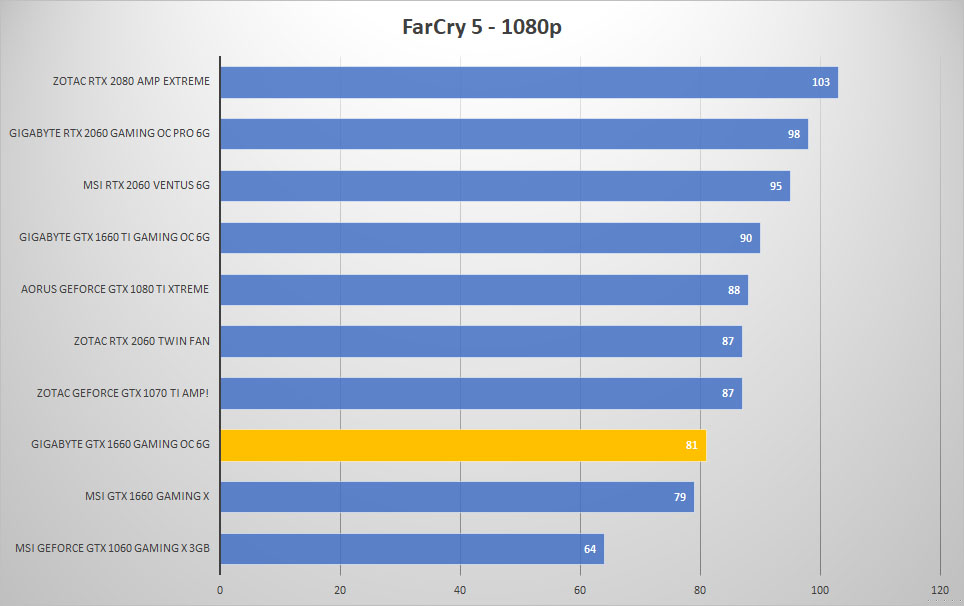This screenshot has height=606, width=964.
Task: Click the 87 value on ZOTAC RTX 2060 TWIN FAN bar
Action: (x=728, y=341)
